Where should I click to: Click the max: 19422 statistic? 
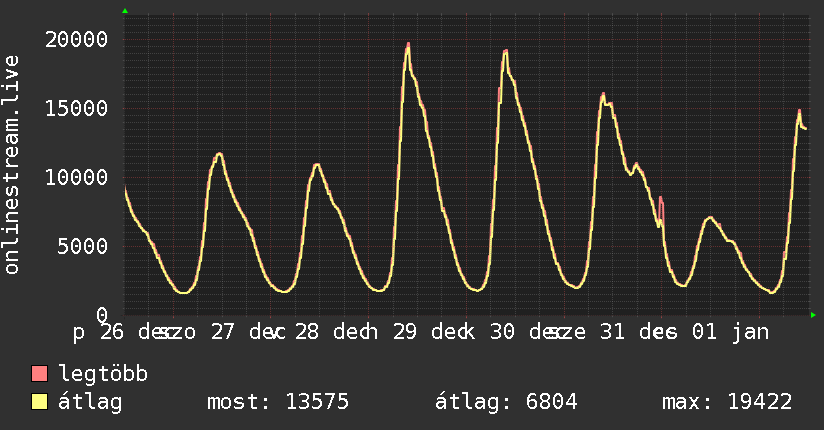tap(727, 402)
